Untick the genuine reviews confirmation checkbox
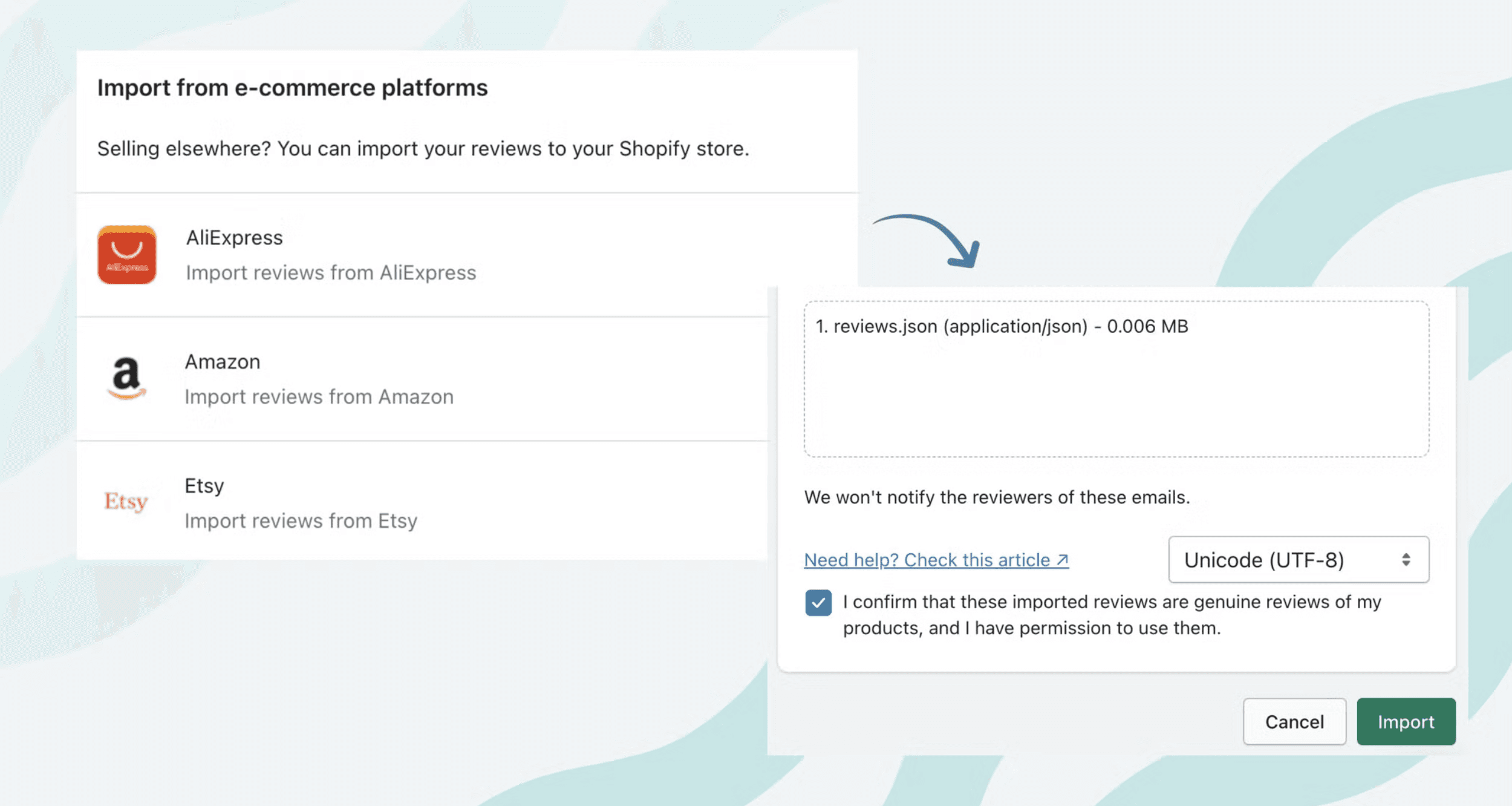The height and width of the screenshot is (806, 1512). pos(818,603)
